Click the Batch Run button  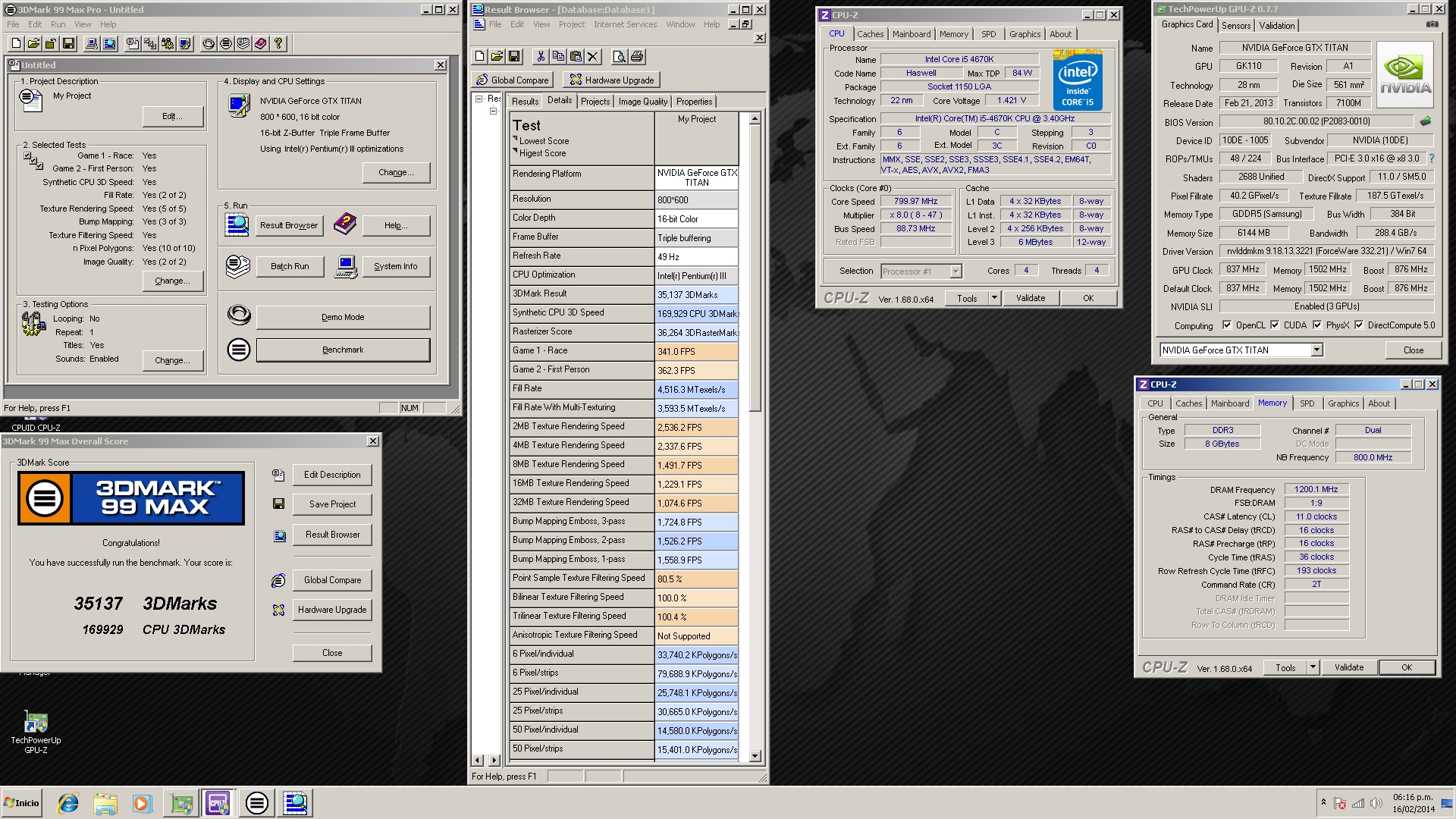point(290,267)
